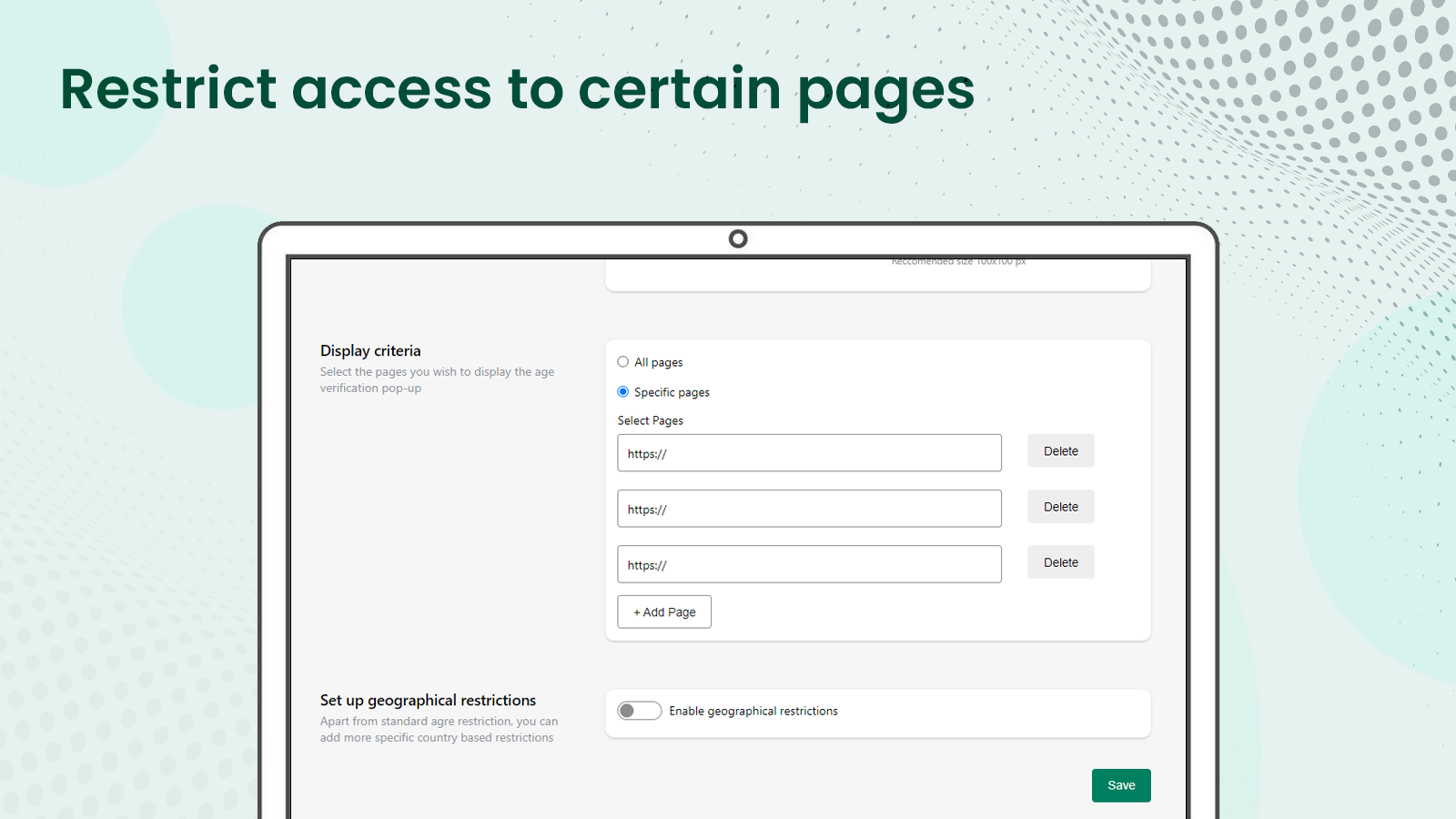Enable geographical restrictions toggle

pyautogui.click(x=639, y=711)
